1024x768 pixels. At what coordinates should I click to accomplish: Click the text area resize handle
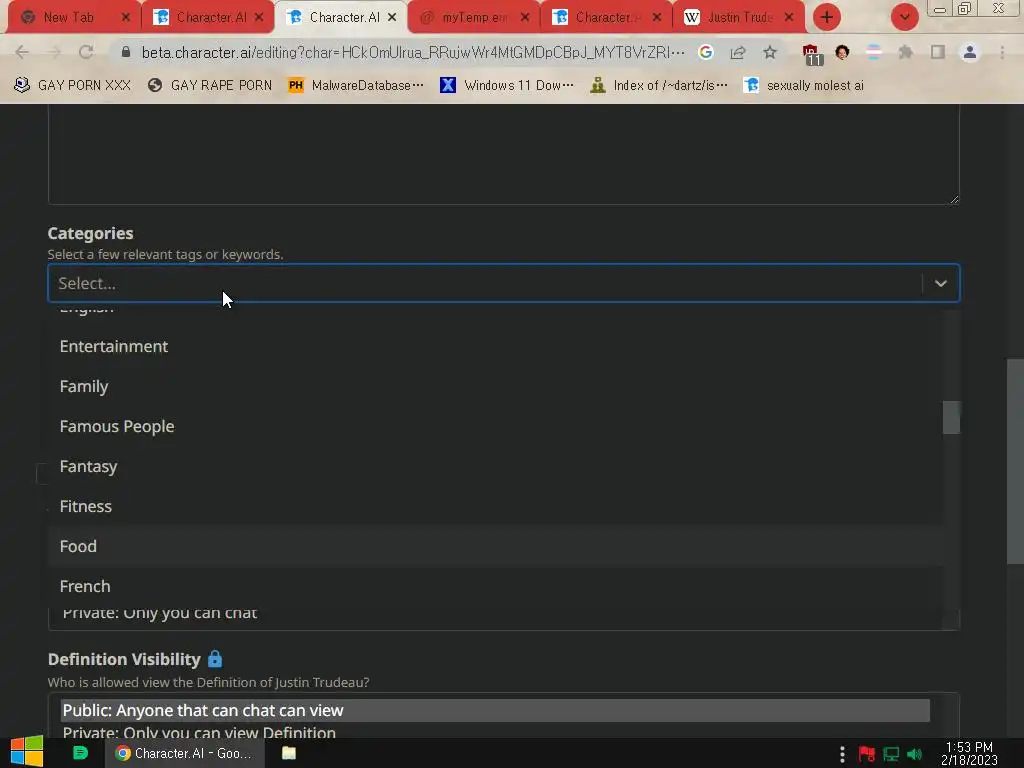[954, 199]
